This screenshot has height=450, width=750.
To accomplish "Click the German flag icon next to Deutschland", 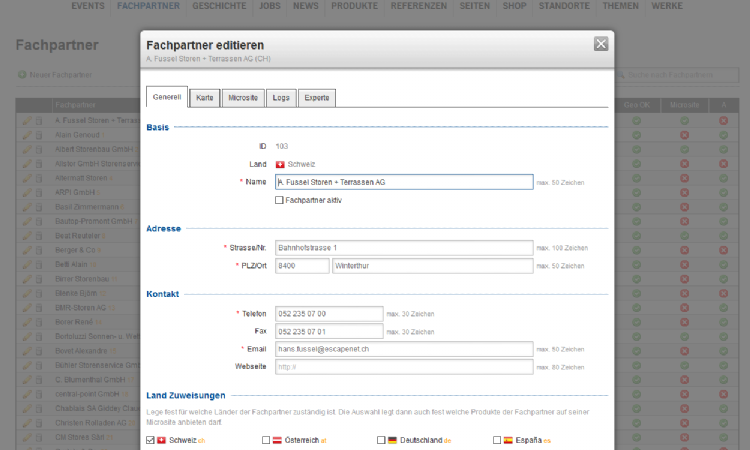I will click(x=393, y=440).
